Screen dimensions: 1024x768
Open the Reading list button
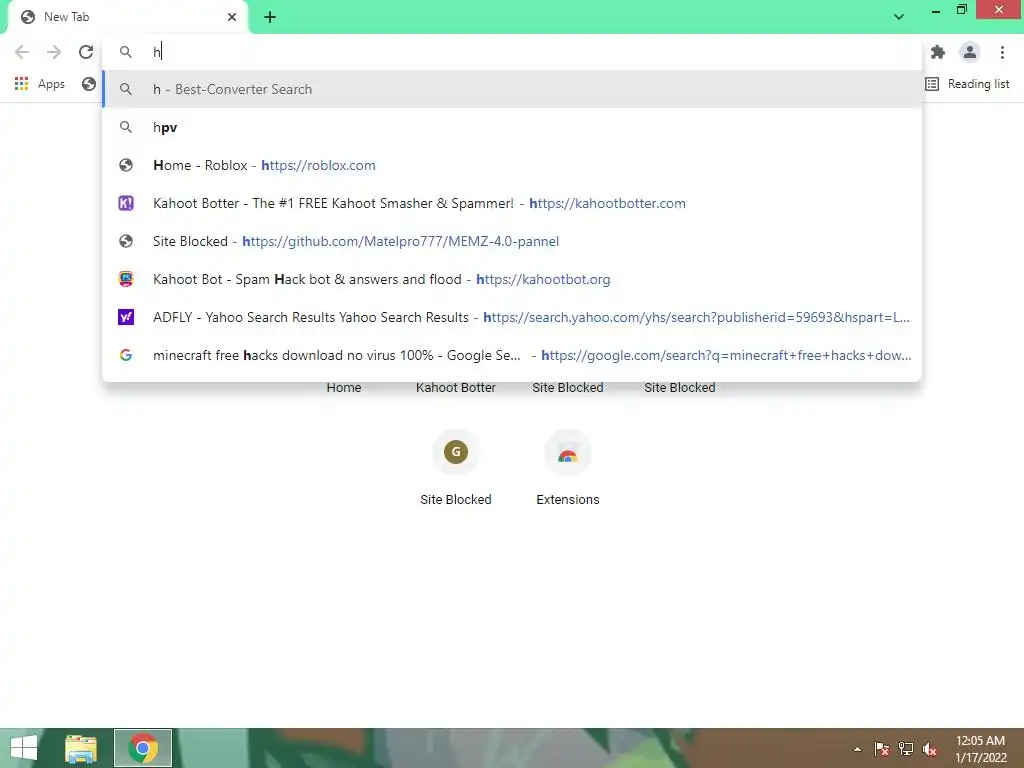click(x=967, y=84)
